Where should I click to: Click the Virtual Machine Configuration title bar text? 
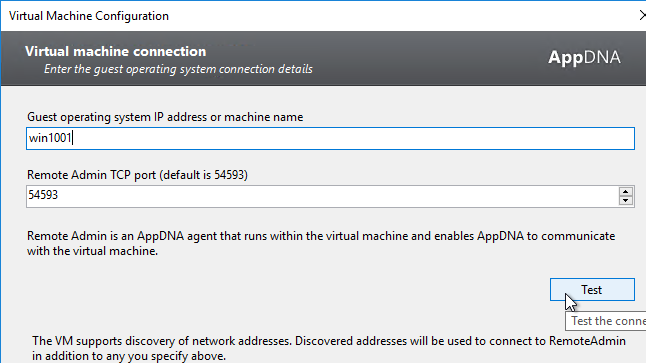coord(89,16)
